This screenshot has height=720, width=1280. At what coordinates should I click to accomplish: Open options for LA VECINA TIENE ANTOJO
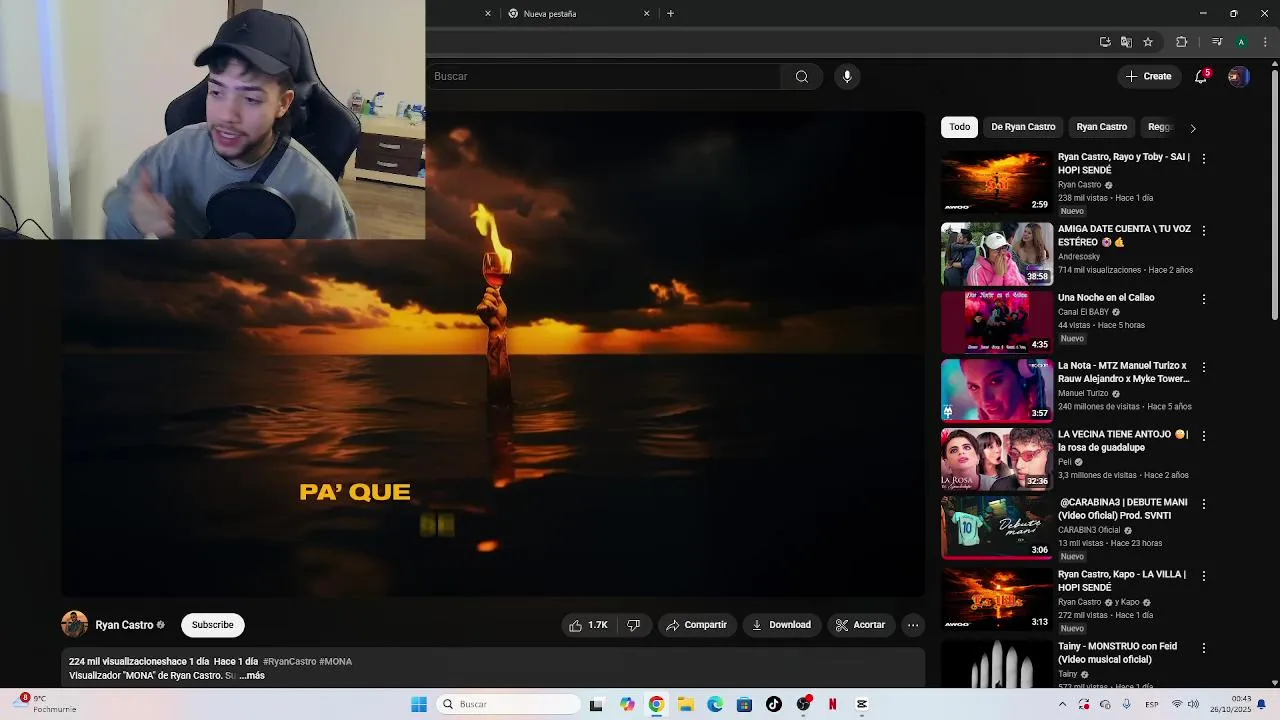point(1204,436)
